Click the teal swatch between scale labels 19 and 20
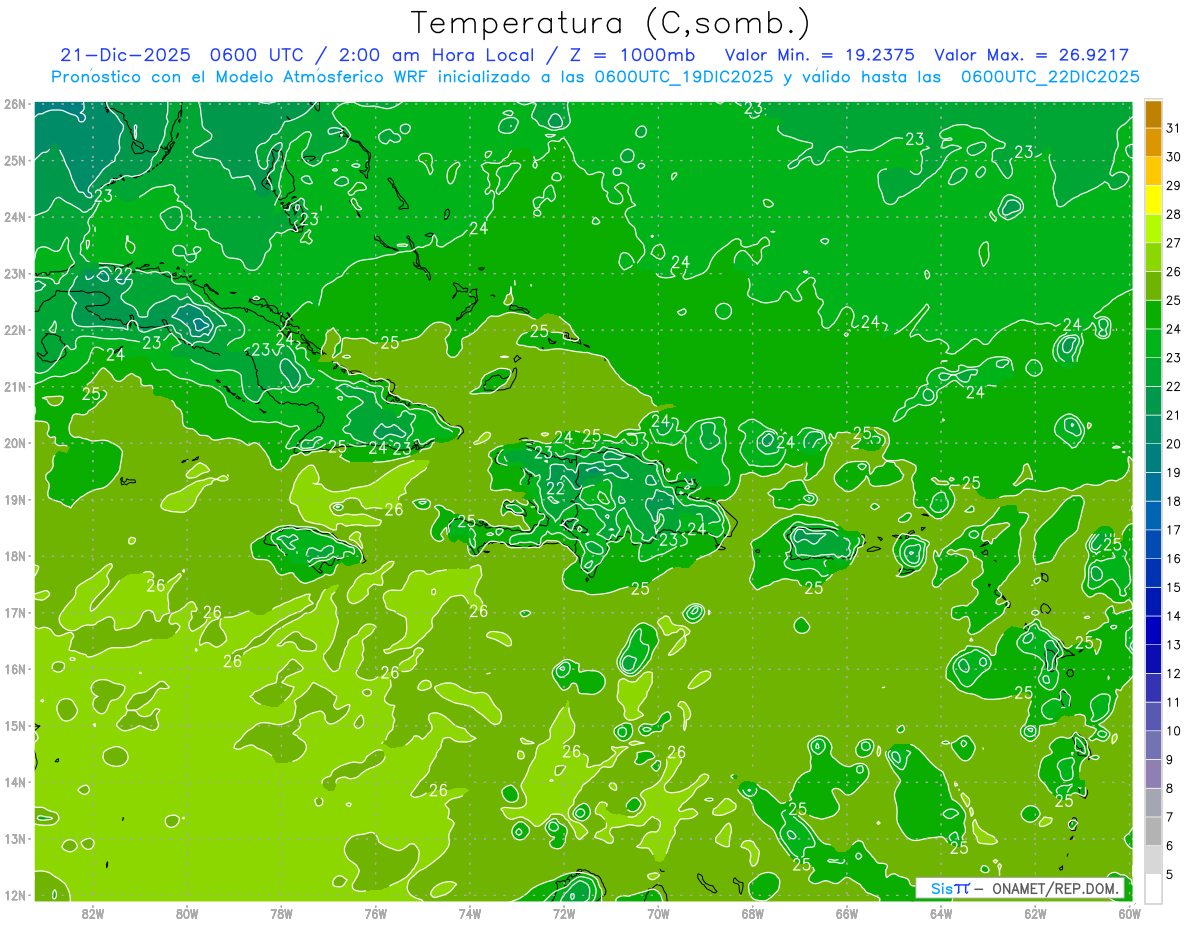 1153,458
